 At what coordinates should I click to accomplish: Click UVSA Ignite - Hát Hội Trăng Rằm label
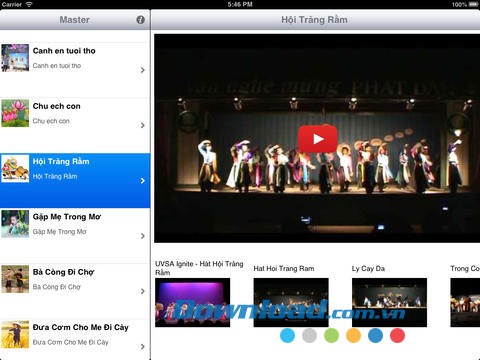coord(199,268)
